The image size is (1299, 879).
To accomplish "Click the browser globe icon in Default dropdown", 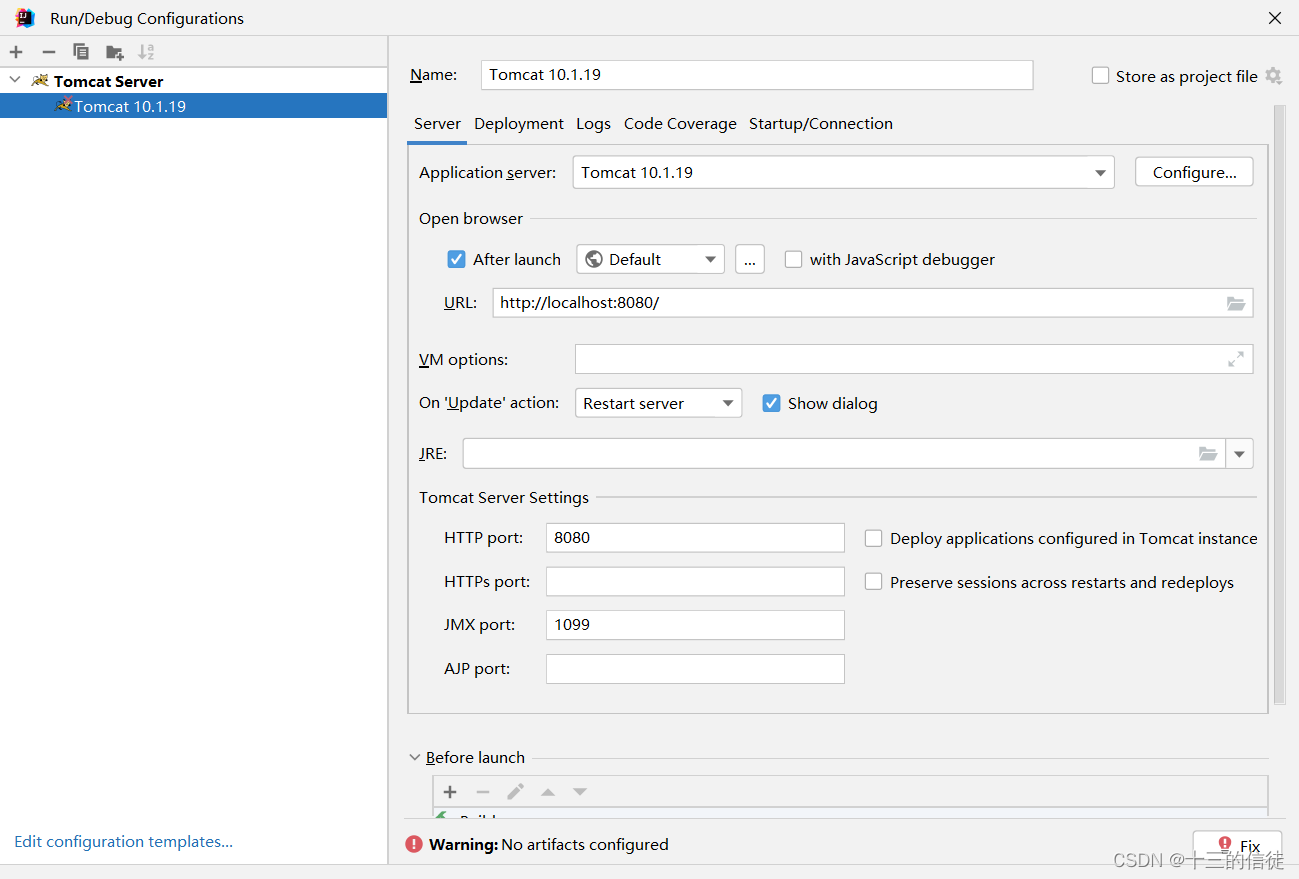I will pos(594,259).
